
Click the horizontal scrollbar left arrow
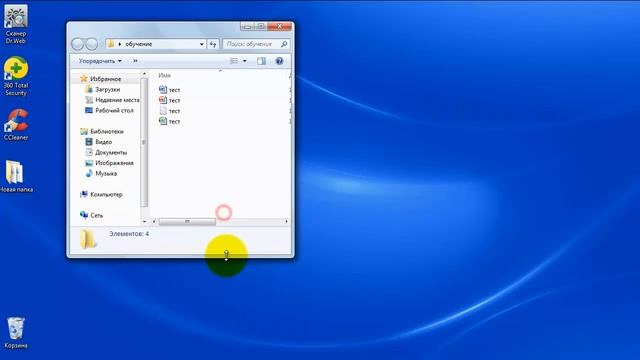[154, 222]
